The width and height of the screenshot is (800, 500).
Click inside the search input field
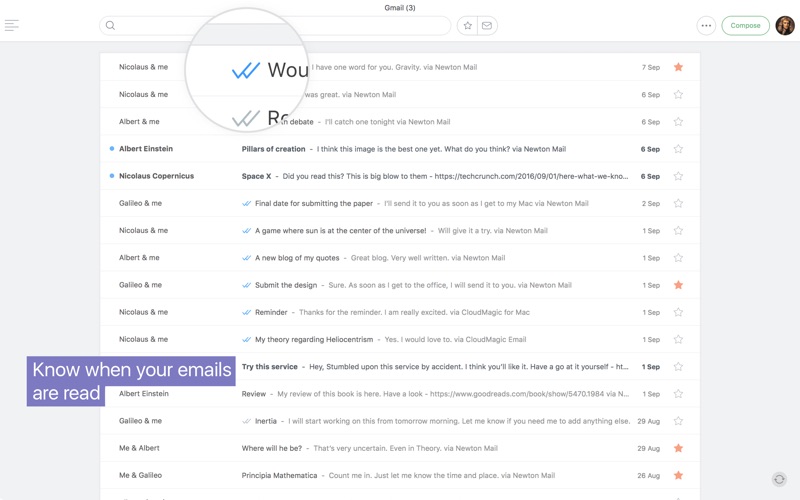280,25
